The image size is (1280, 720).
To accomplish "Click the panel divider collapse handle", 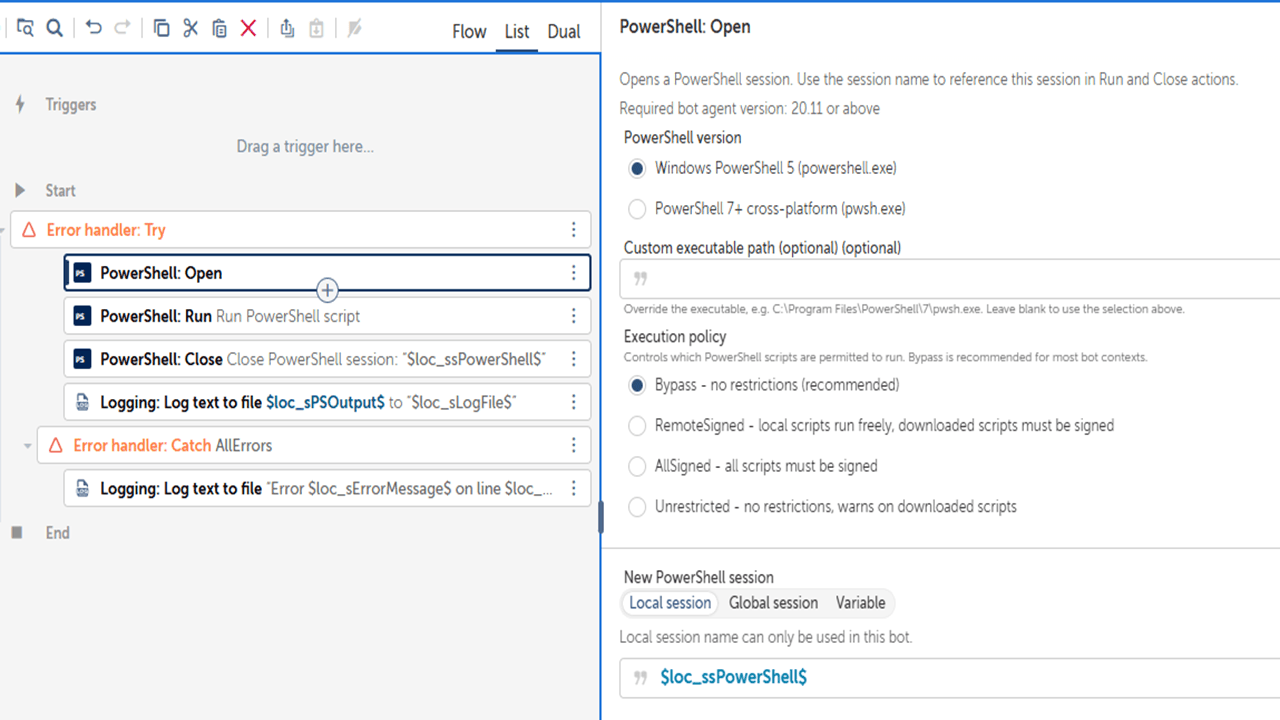I will pos(600,517).
